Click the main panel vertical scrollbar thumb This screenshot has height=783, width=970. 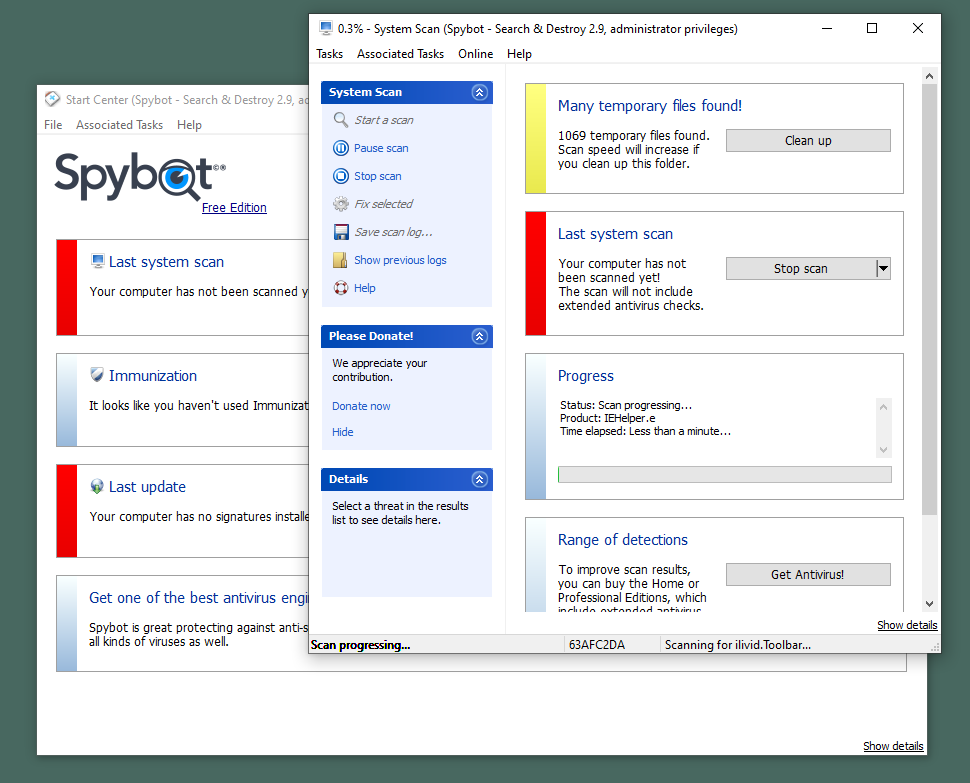coord(929,300)
